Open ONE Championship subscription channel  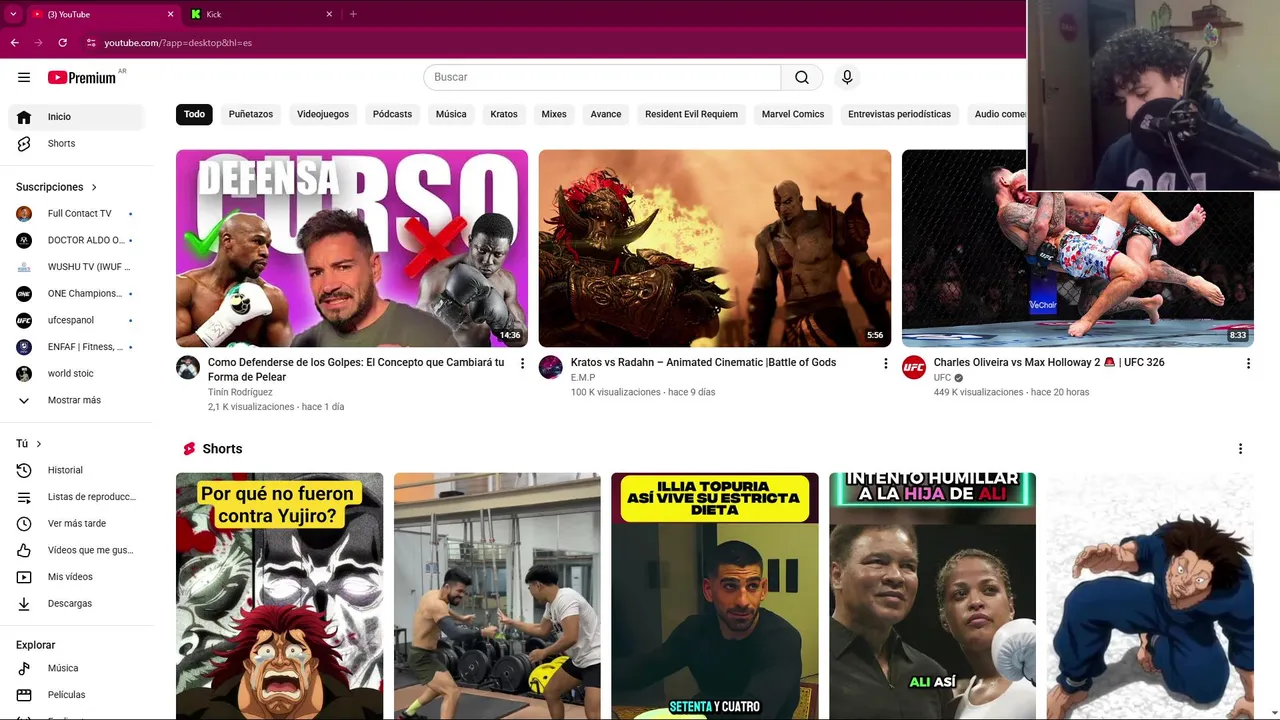76,293
